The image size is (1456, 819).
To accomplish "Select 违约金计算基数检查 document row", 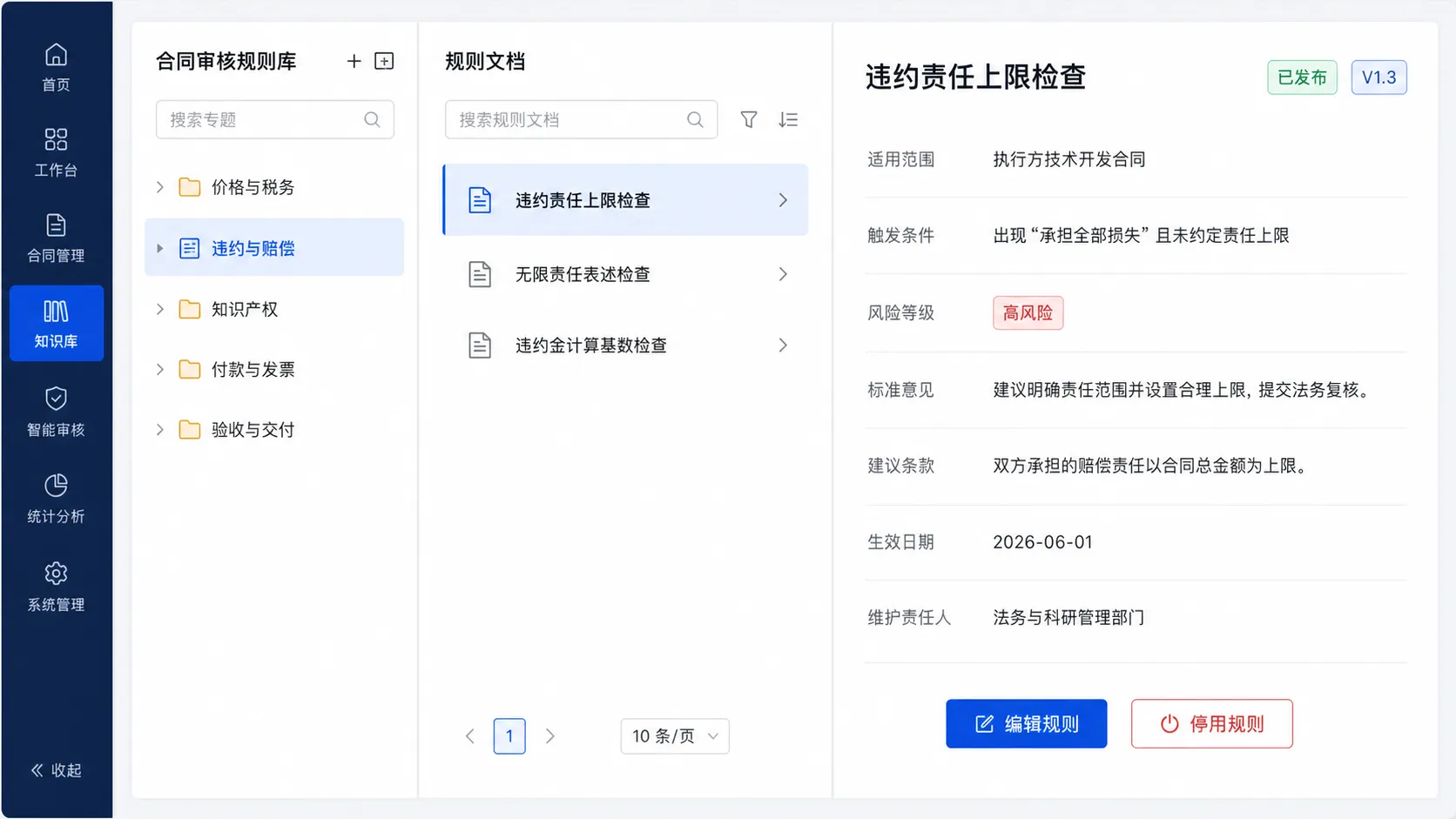I will tap(625, 346).
